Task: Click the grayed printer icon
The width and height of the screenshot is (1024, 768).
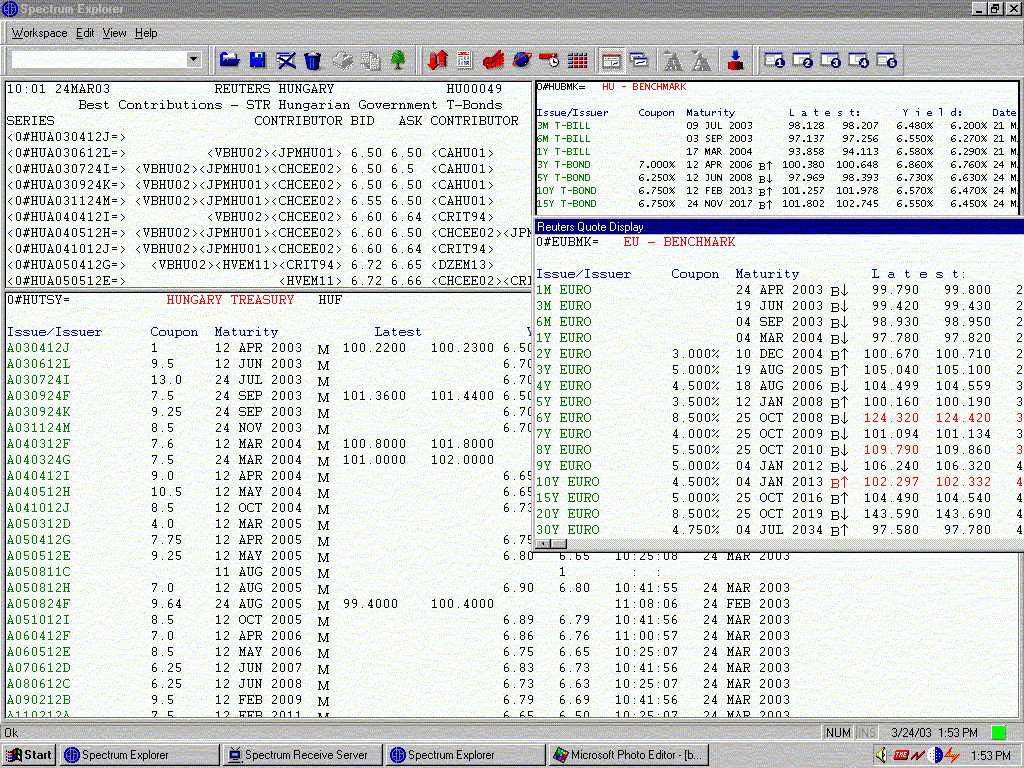Action: tap(342, 60)
